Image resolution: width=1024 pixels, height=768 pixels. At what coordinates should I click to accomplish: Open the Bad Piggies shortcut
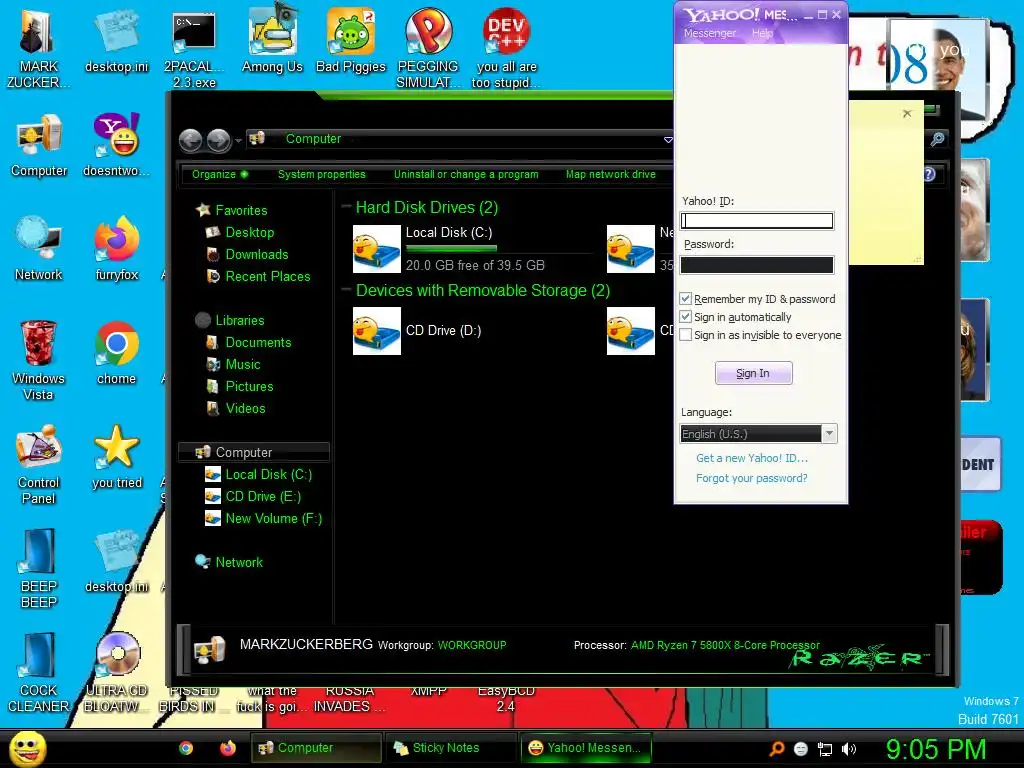[x=351, y=40]
